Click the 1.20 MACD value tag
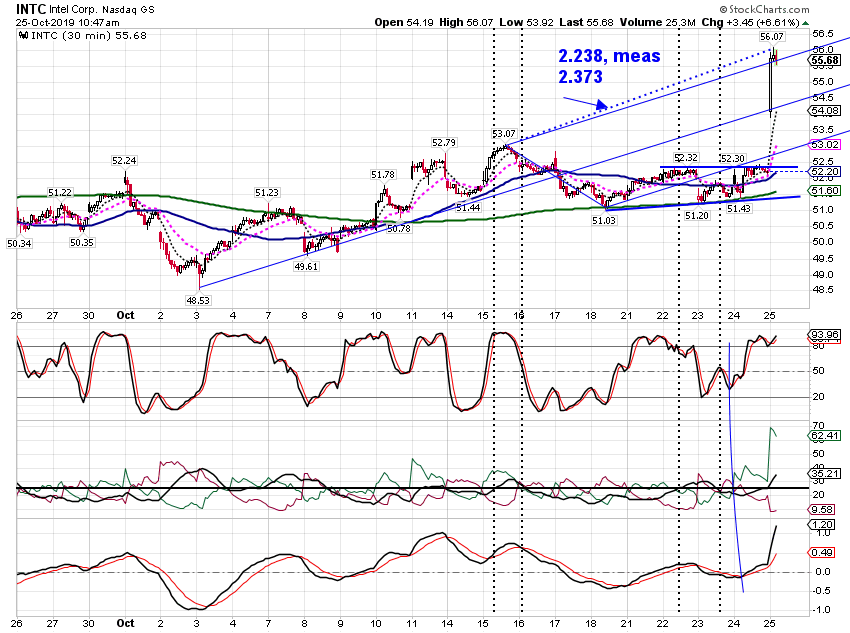The height and width of the screenshot is (633, 850). pyautogui.click(x=823, y=524)
